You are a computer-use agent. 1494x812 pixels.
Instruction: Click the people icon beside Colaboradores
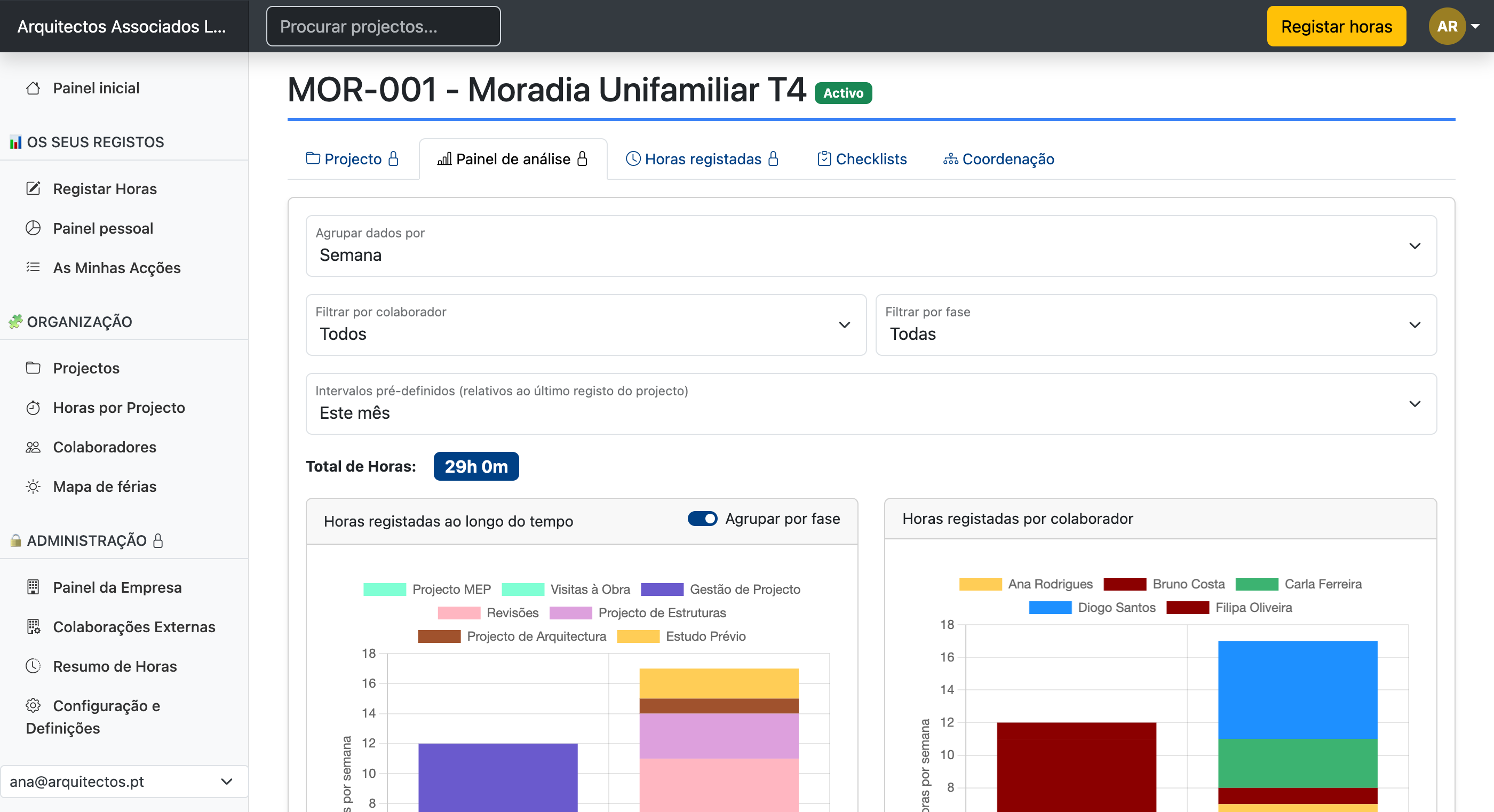point(33,447)
